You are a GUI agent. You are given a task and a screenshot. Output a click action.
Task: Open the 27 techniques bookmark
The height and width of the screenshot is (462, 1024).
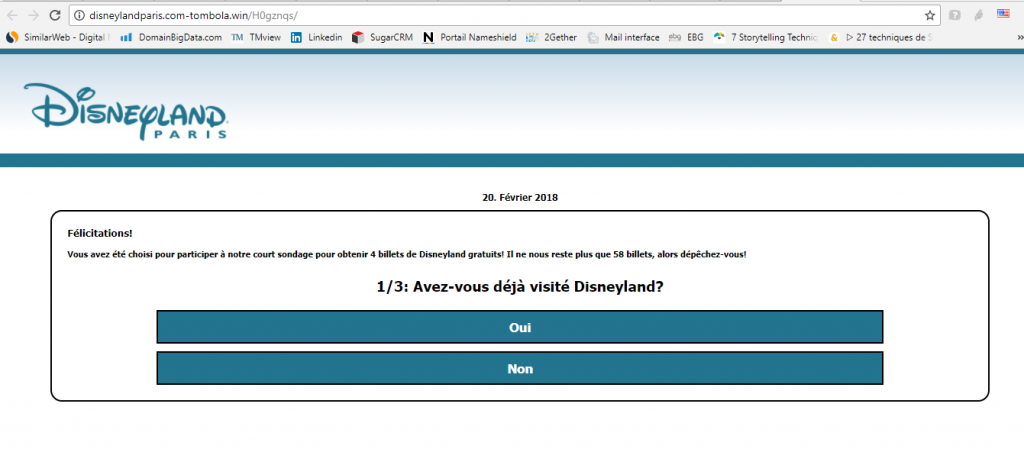click(x=880, y=37)
